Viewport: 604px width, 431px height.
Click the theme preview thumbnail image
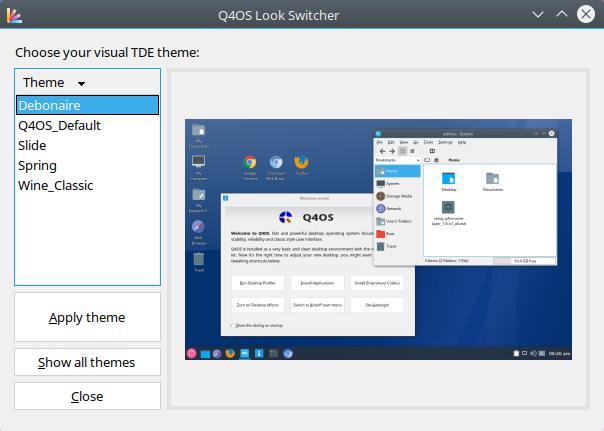pyautogui.click(x=378, y=240)
